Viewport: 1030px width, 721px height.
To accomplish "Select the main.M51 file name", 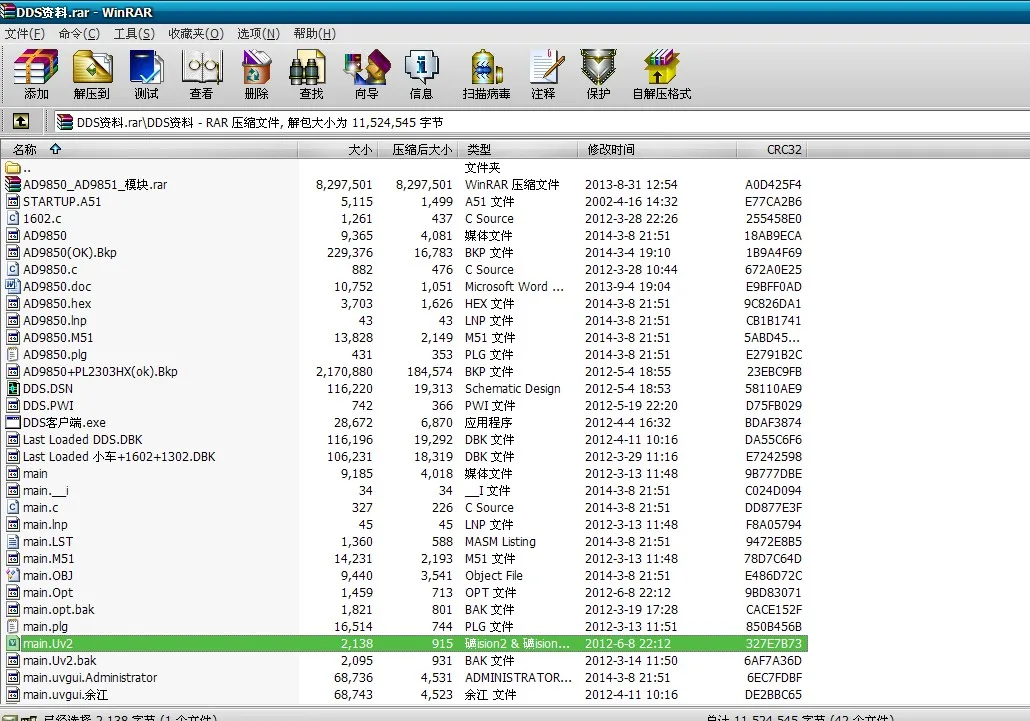I will [48, 559].
